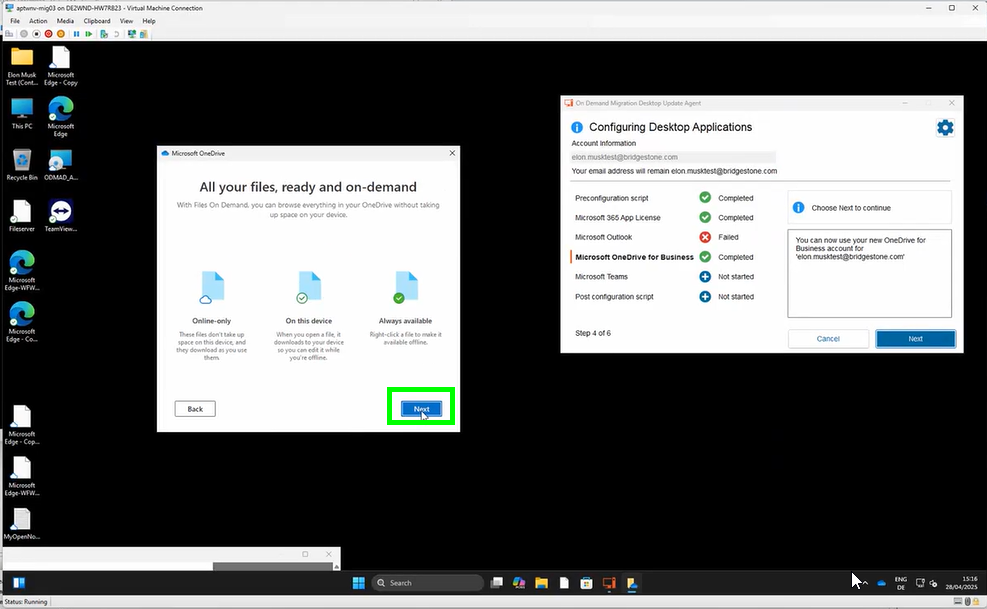The width and height of the screenshot is (987, 609).
Task: Click the Completed checkmark for OneDrive for Business
Action: [705, 257]
